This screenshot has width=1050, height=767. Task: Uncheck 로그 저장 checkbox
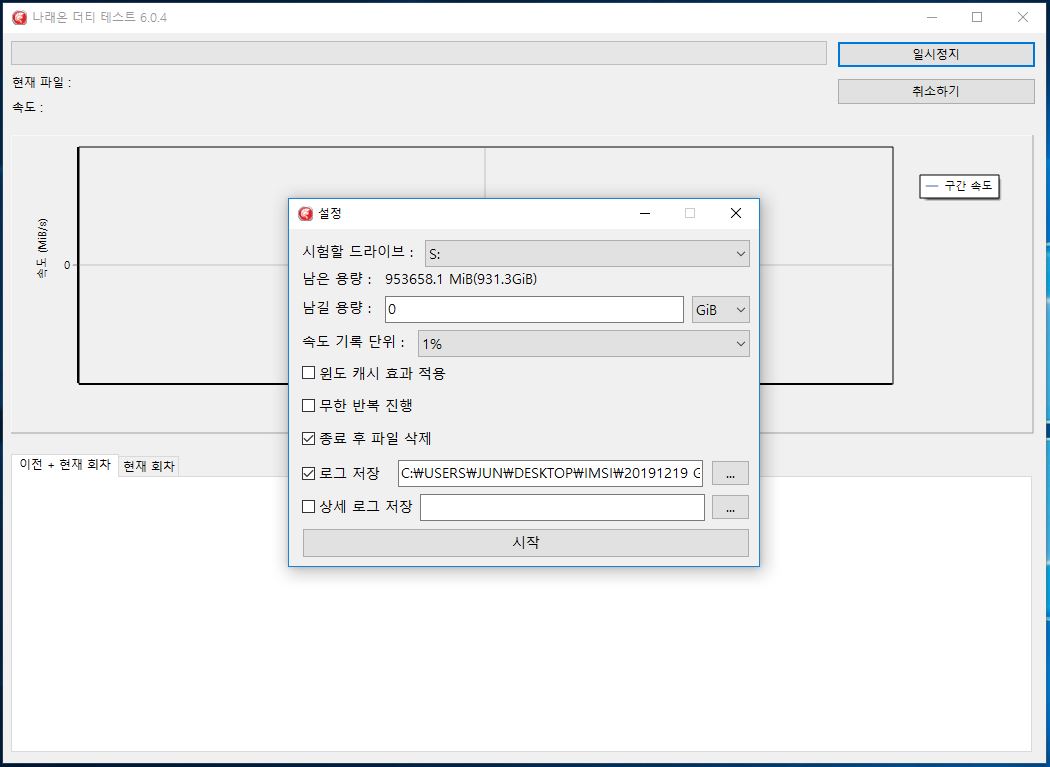pos(309,474)
